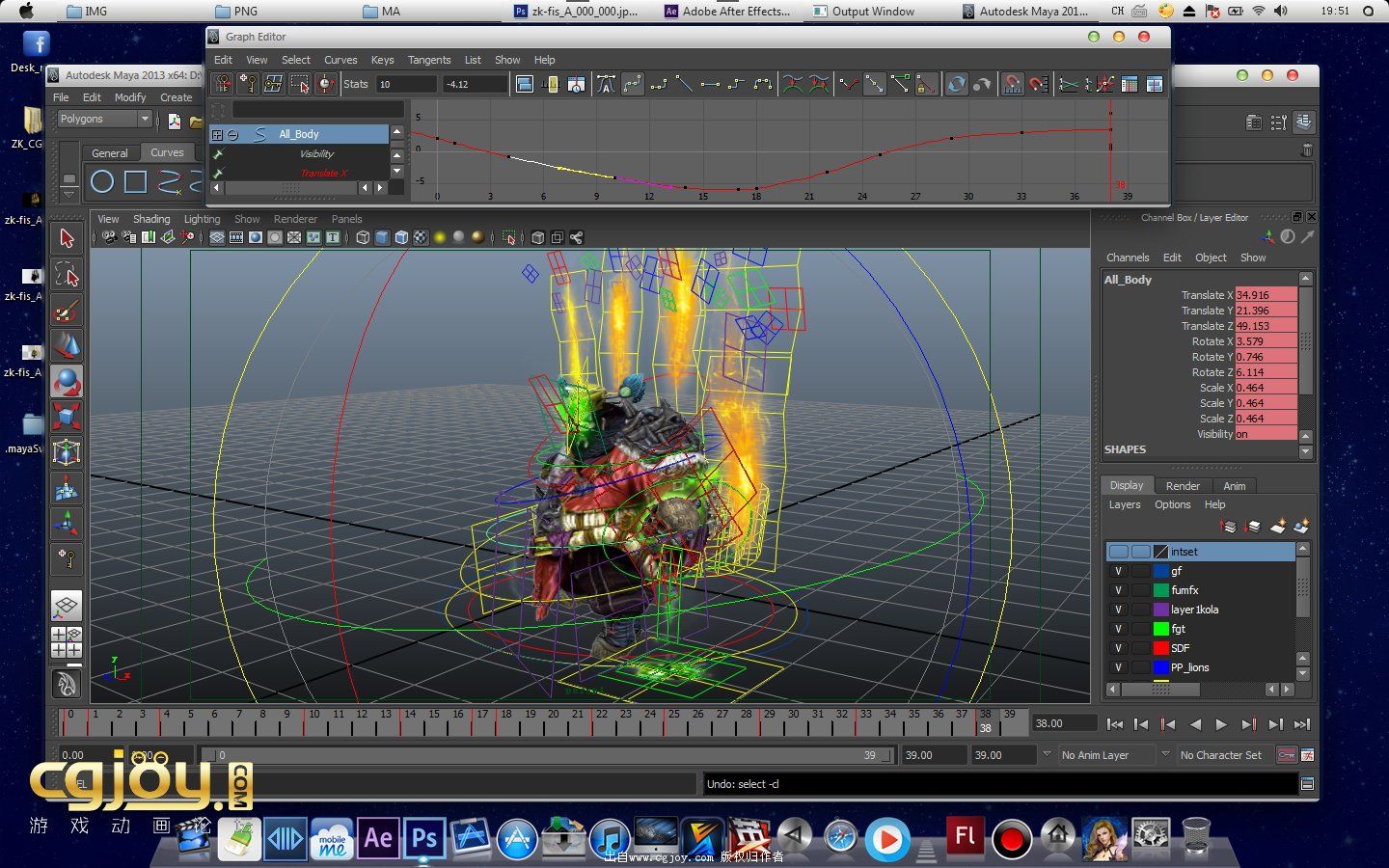The height and width of the screenshot is (868, 1389).
Task: Apply Flat tangents to selected keys
Action: click(x=710, y=84)
